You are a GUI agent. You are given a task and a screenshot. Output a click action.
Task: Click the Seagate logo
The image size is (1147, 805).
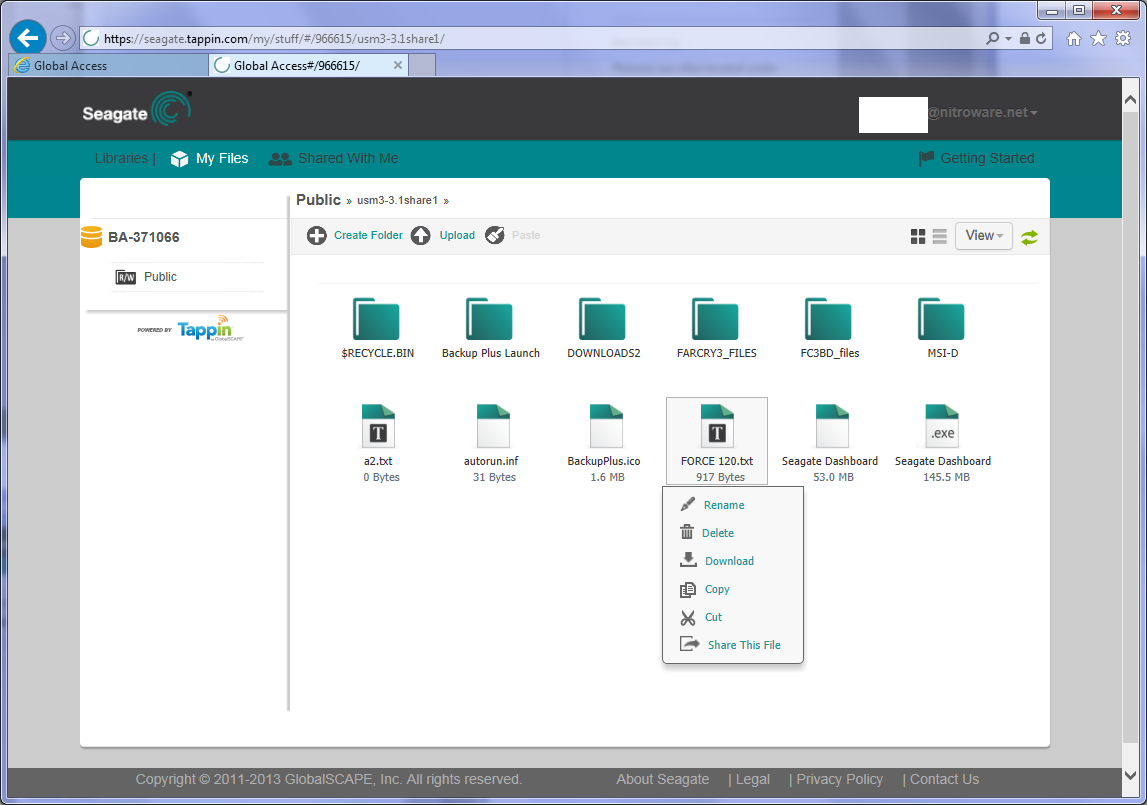tap(137, 110)
